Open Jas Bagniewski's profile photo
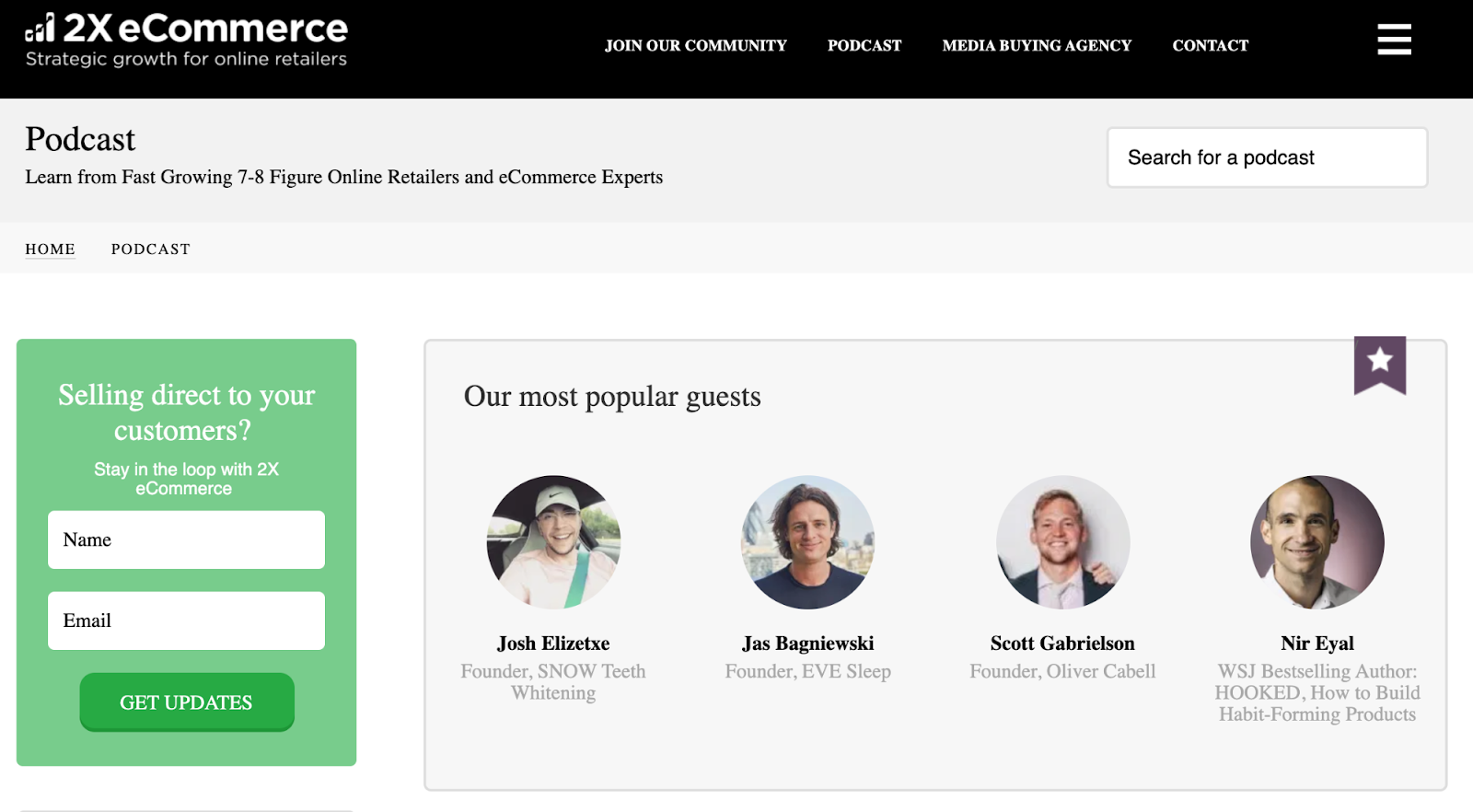Screen dimensions: 1473x812 pos(807,541)
